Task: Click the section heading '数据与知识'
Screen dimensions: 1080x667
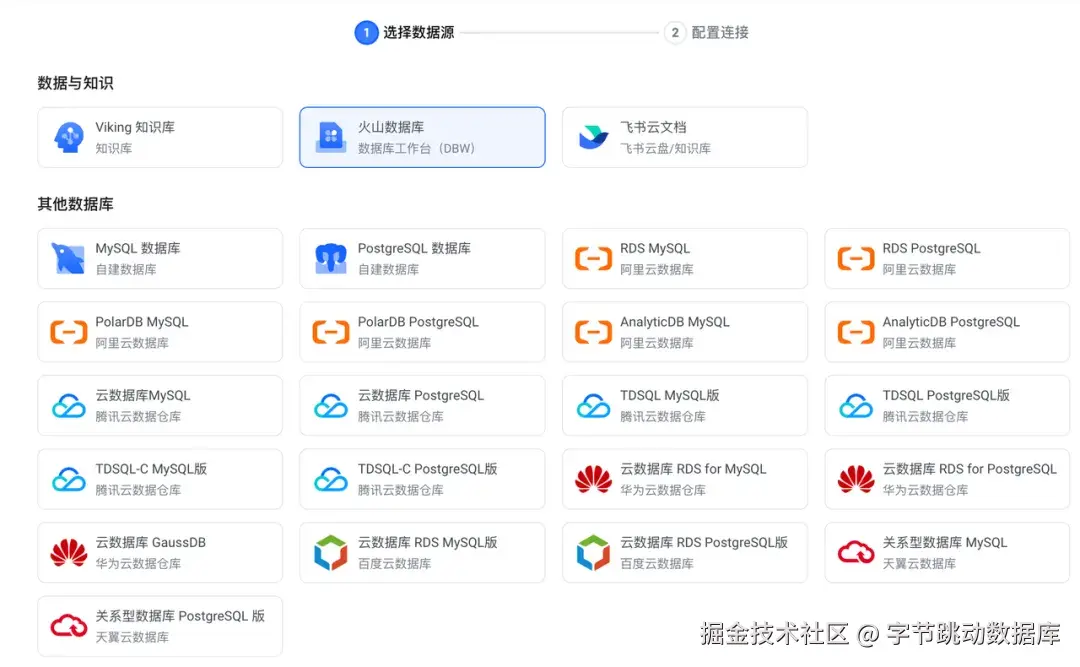Action: [76, 83]
